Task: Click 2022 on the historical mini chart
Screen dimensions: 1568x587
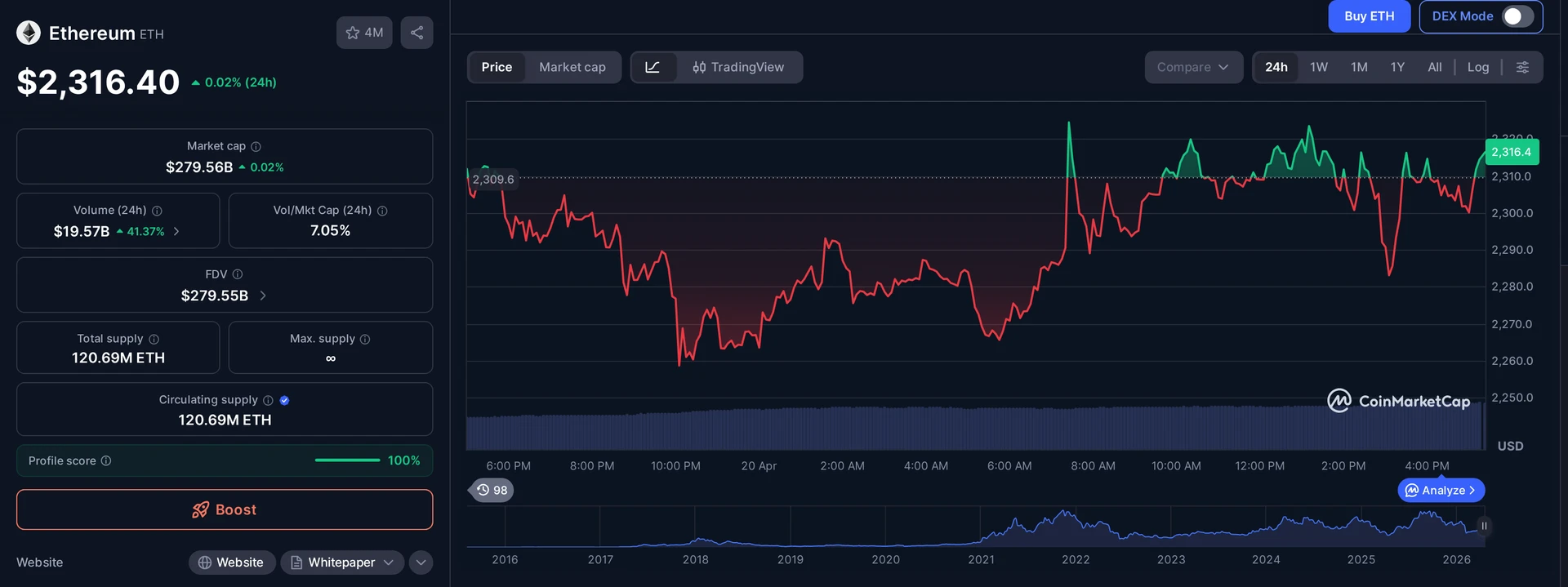Action: coord(1076,559)
